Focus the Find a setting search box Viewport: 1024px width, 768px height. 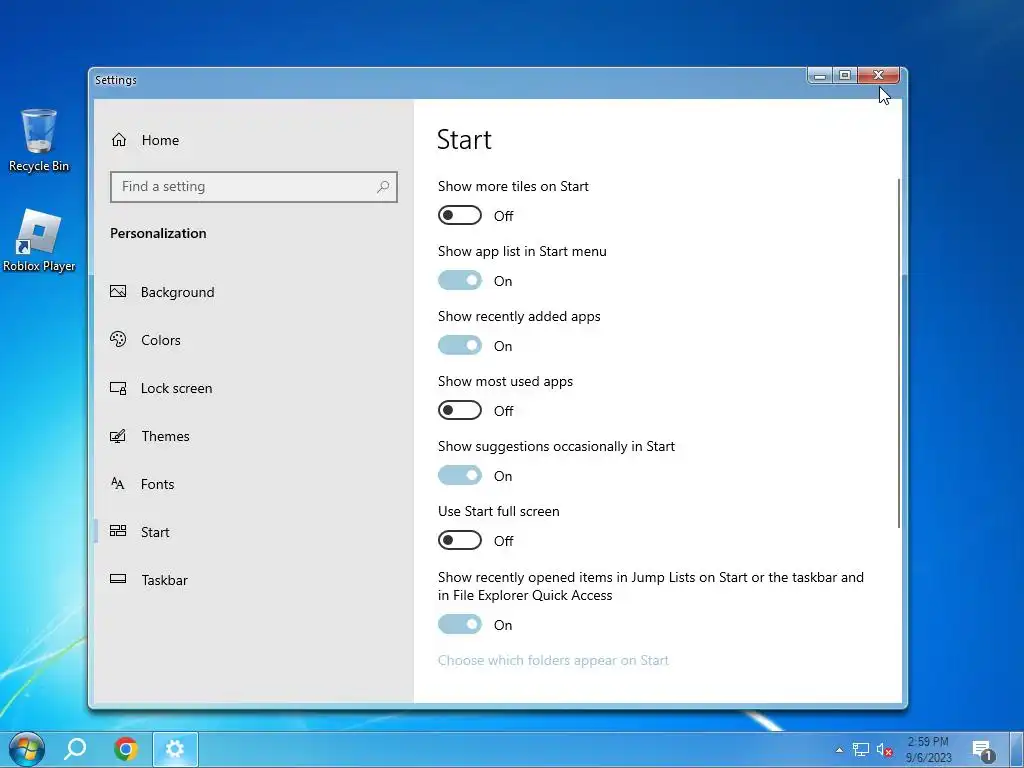click(x=253, y=187)
